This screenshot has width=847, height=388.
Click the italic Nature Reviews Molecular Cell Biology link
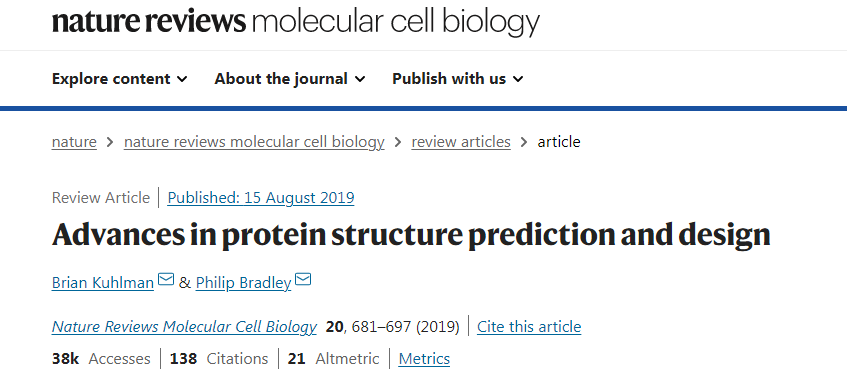tap(184, 327)
